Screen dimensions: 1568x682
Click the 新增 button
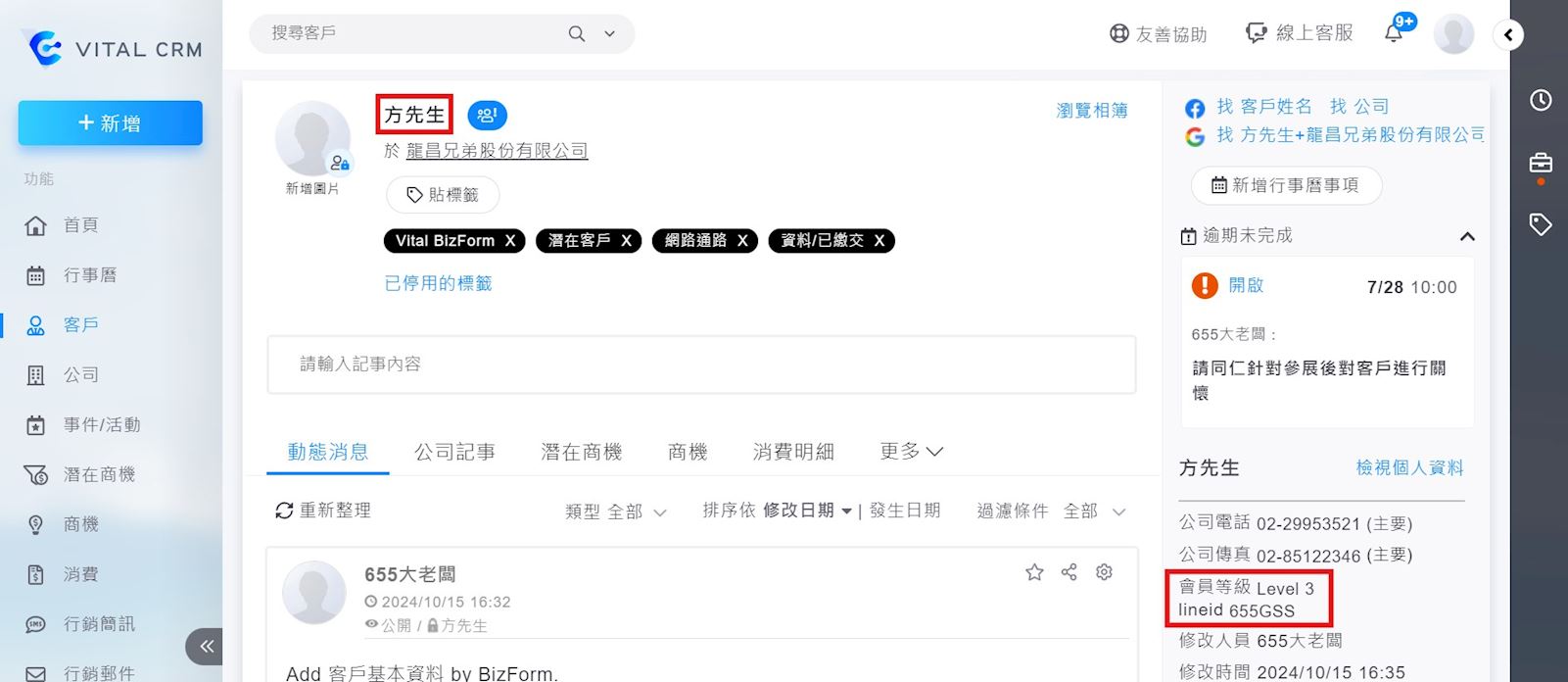110,123
